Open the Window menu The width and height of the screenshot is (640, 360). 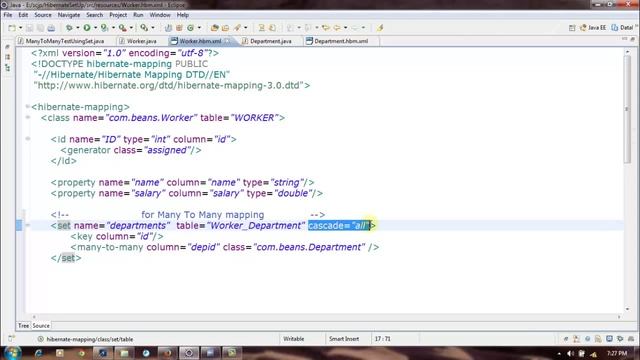(x=160, y=15)
